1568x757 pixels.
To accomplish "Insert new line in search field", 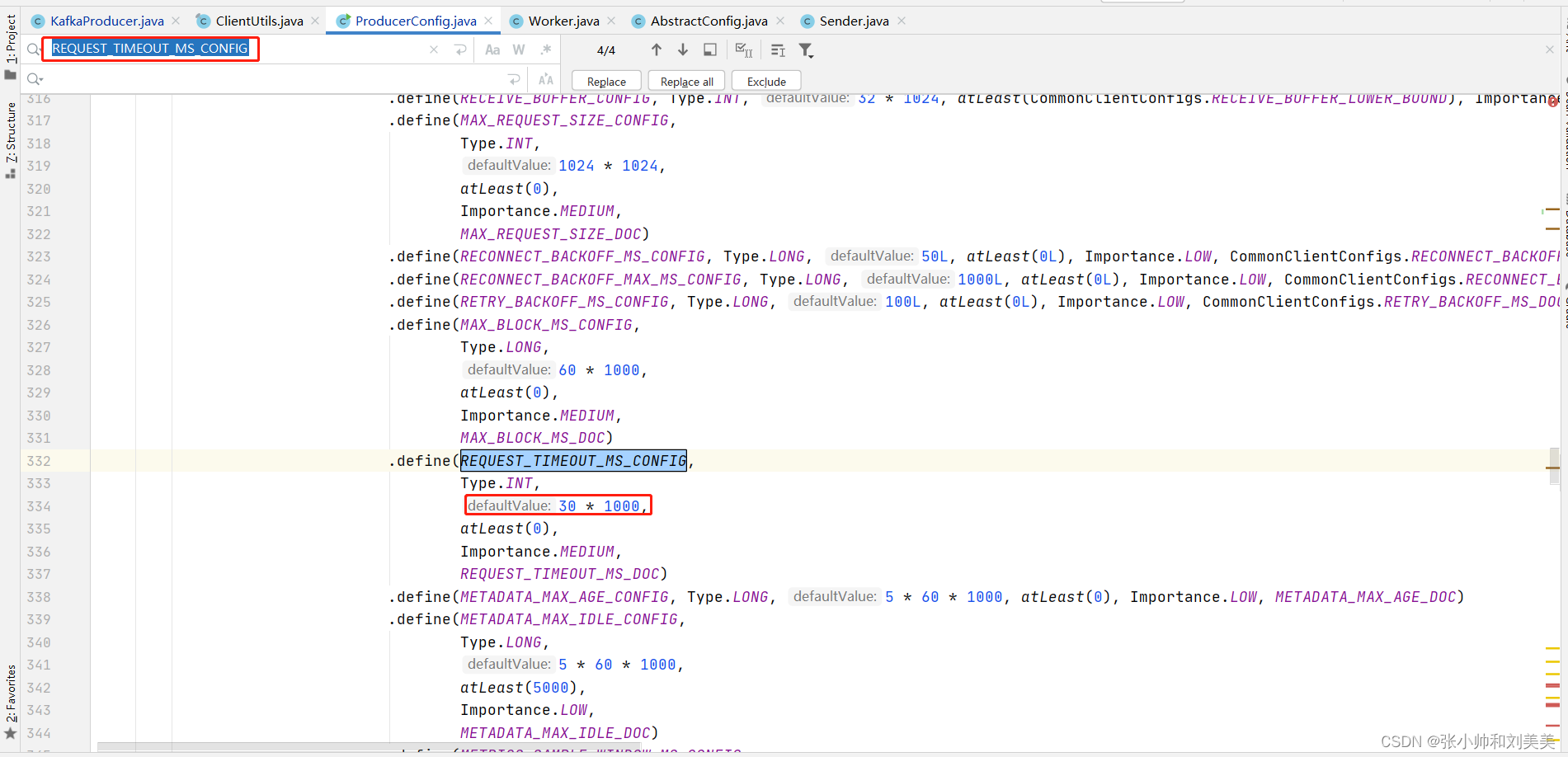I will pos(460,49).
